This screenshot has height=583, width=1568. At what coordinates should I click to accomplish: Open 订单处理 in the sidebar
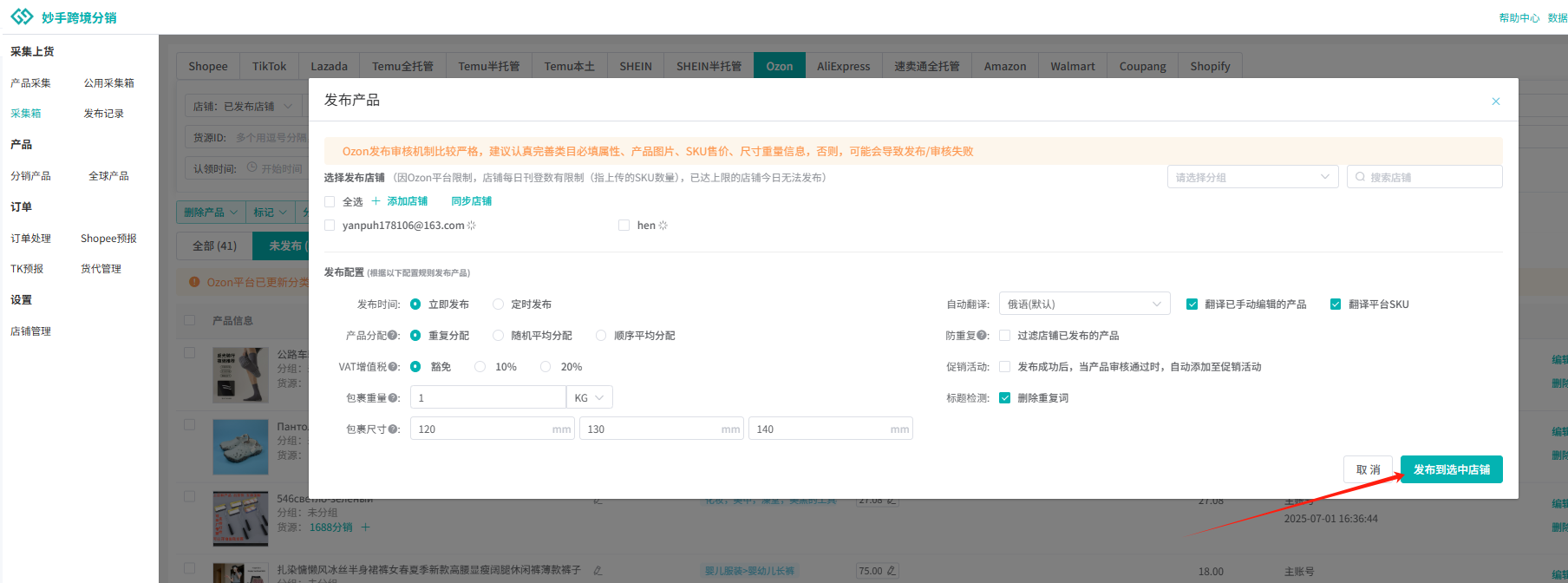[x=30, y=239]
